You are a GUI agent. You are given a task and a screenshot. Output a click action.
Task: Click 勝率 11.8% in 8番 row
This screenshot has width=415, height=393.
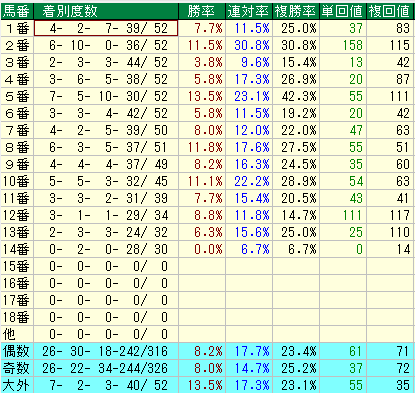coord(202,147)
